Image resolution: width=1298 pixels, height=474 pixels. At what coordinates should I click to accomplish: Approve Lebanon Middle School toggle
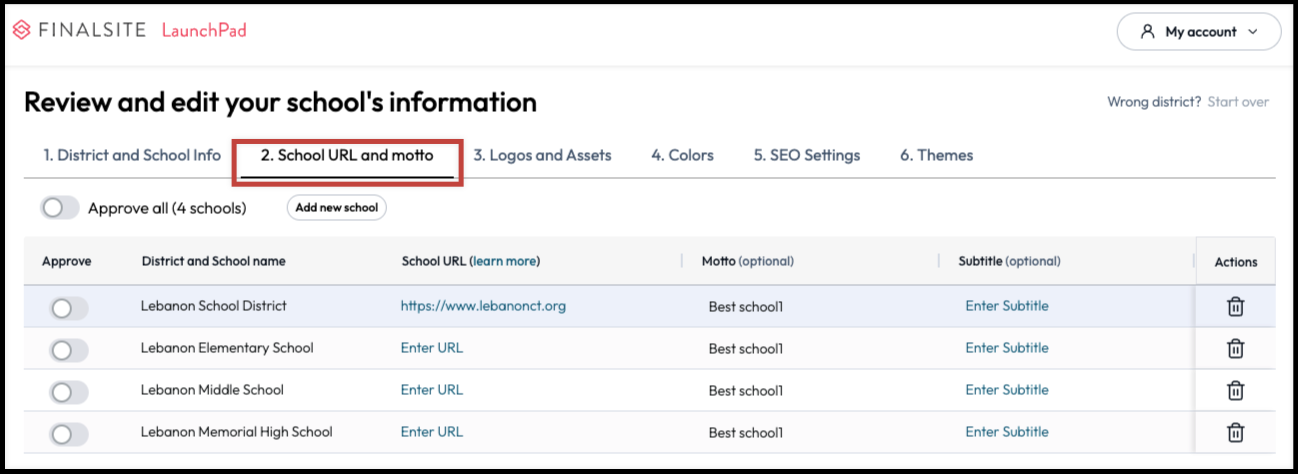coord(69,393)
